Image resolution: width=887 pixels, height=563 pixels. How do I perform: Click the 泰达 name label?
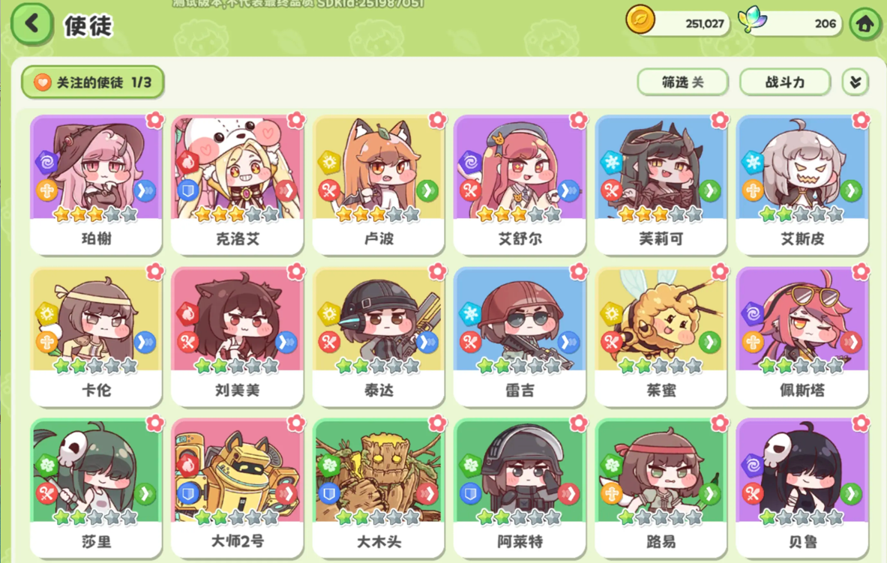(378, 390)
